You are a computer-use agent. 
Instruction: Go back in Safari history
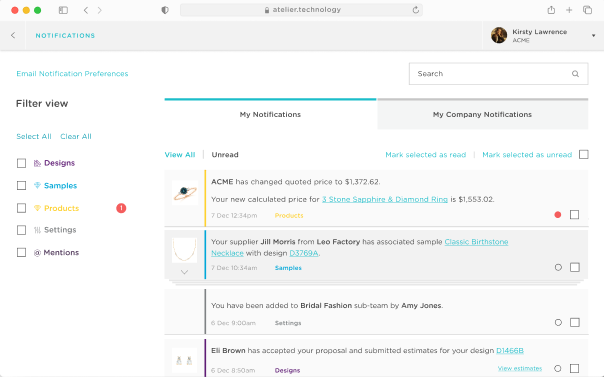(x=86, y=10)
